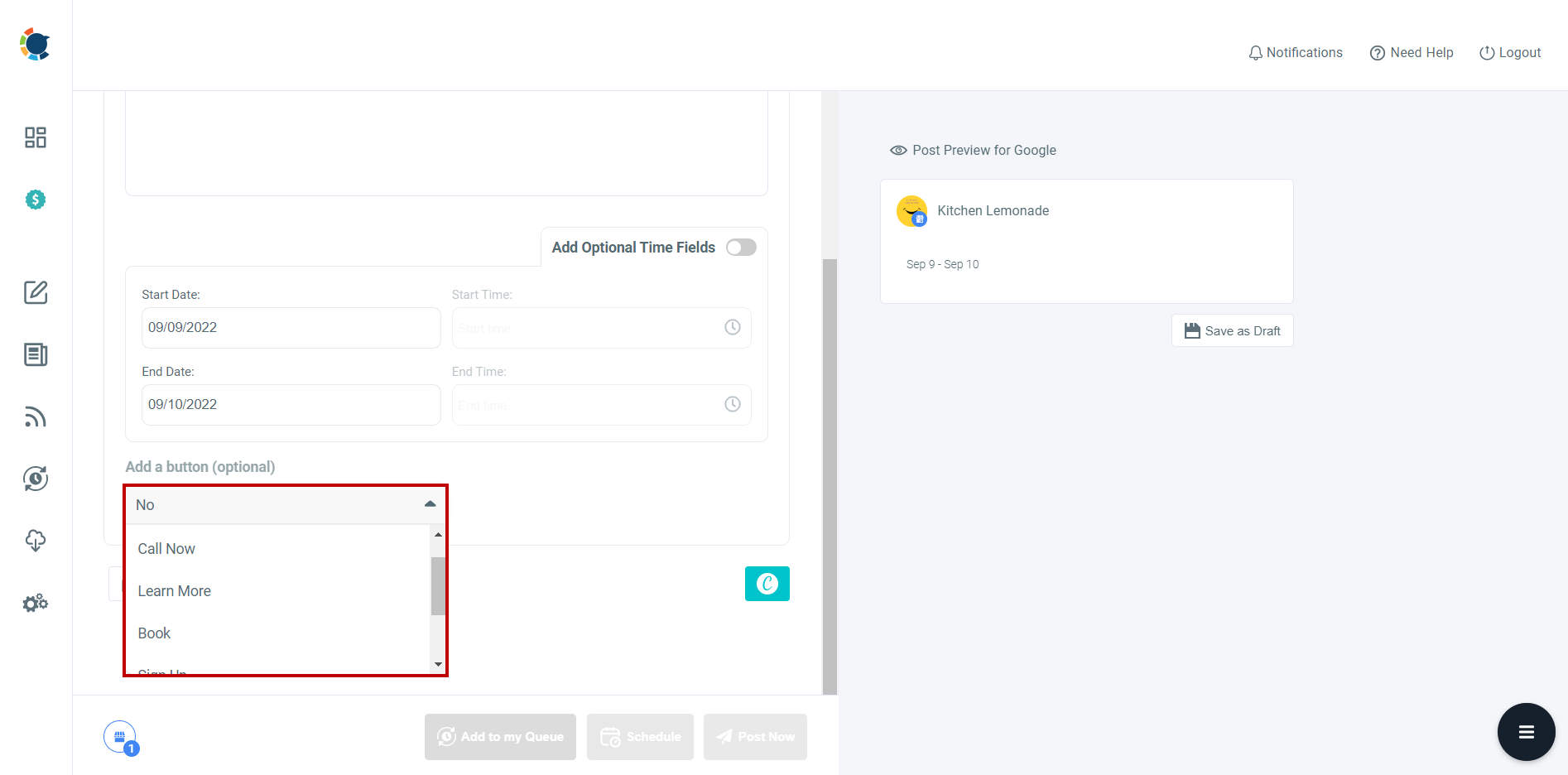1568x775 pixels.
Task: Open the recurring posts clock icon
Action: tap(35, 478)
